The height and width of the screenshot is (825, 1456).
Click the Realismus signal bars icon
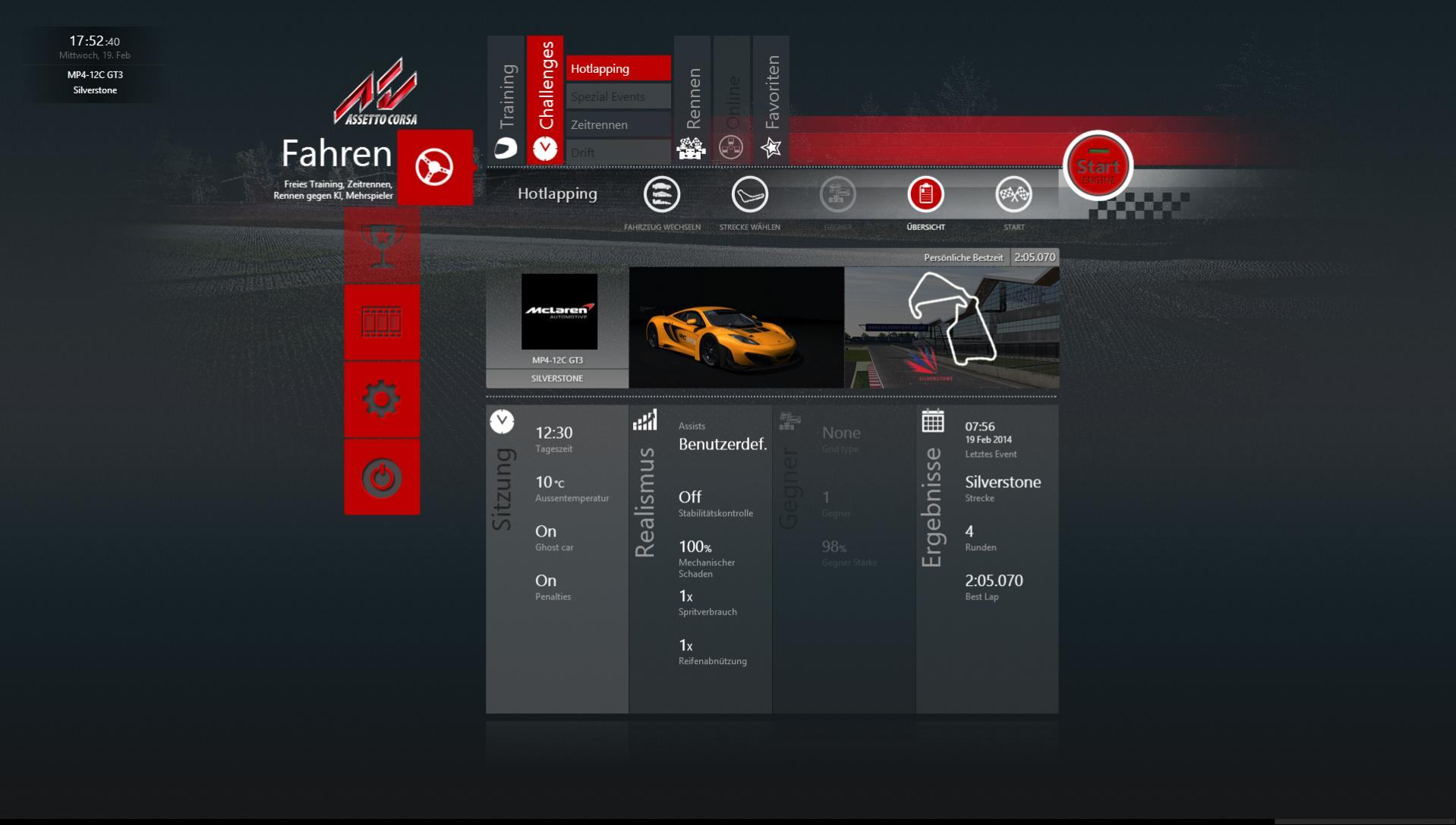pyautogui.click(x=644, y=420)
